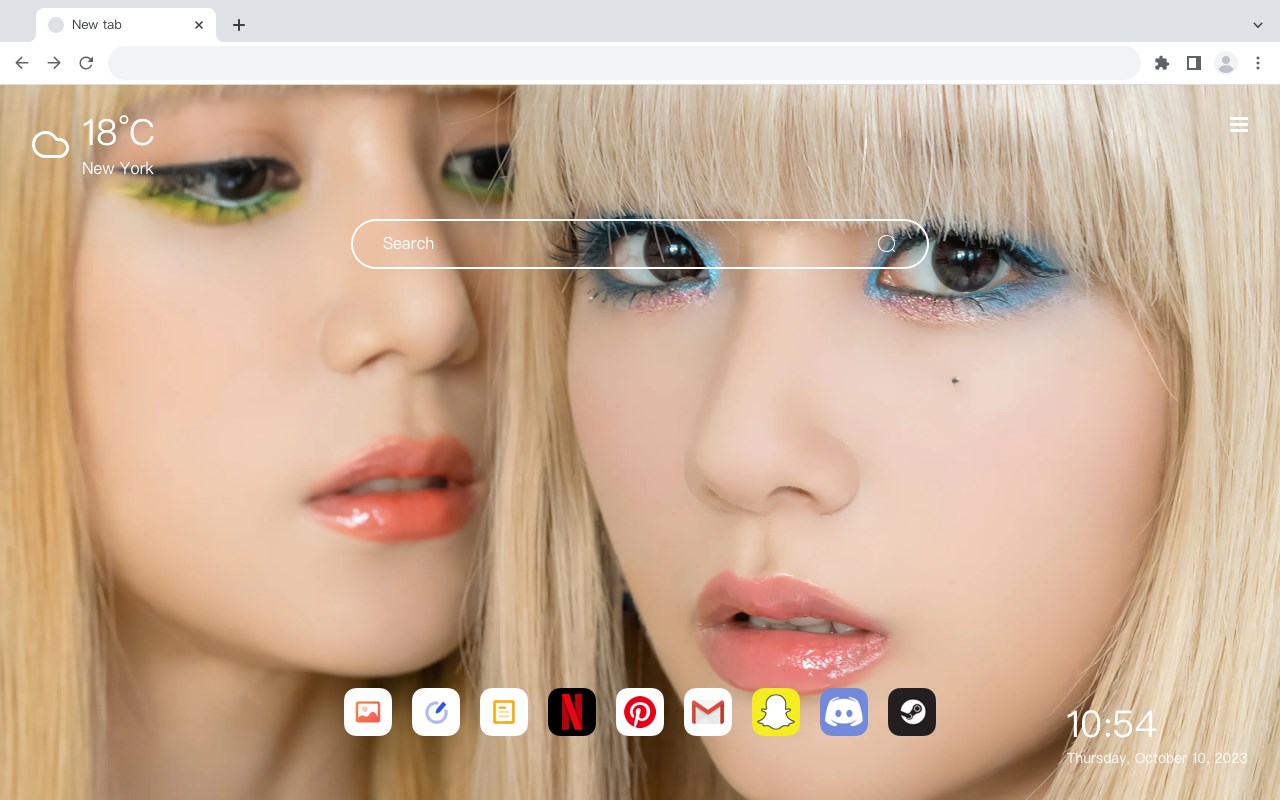The height and width of the screenshot is (800, 1280).
Task: Reload the current page
Action: tap(86, 63)
